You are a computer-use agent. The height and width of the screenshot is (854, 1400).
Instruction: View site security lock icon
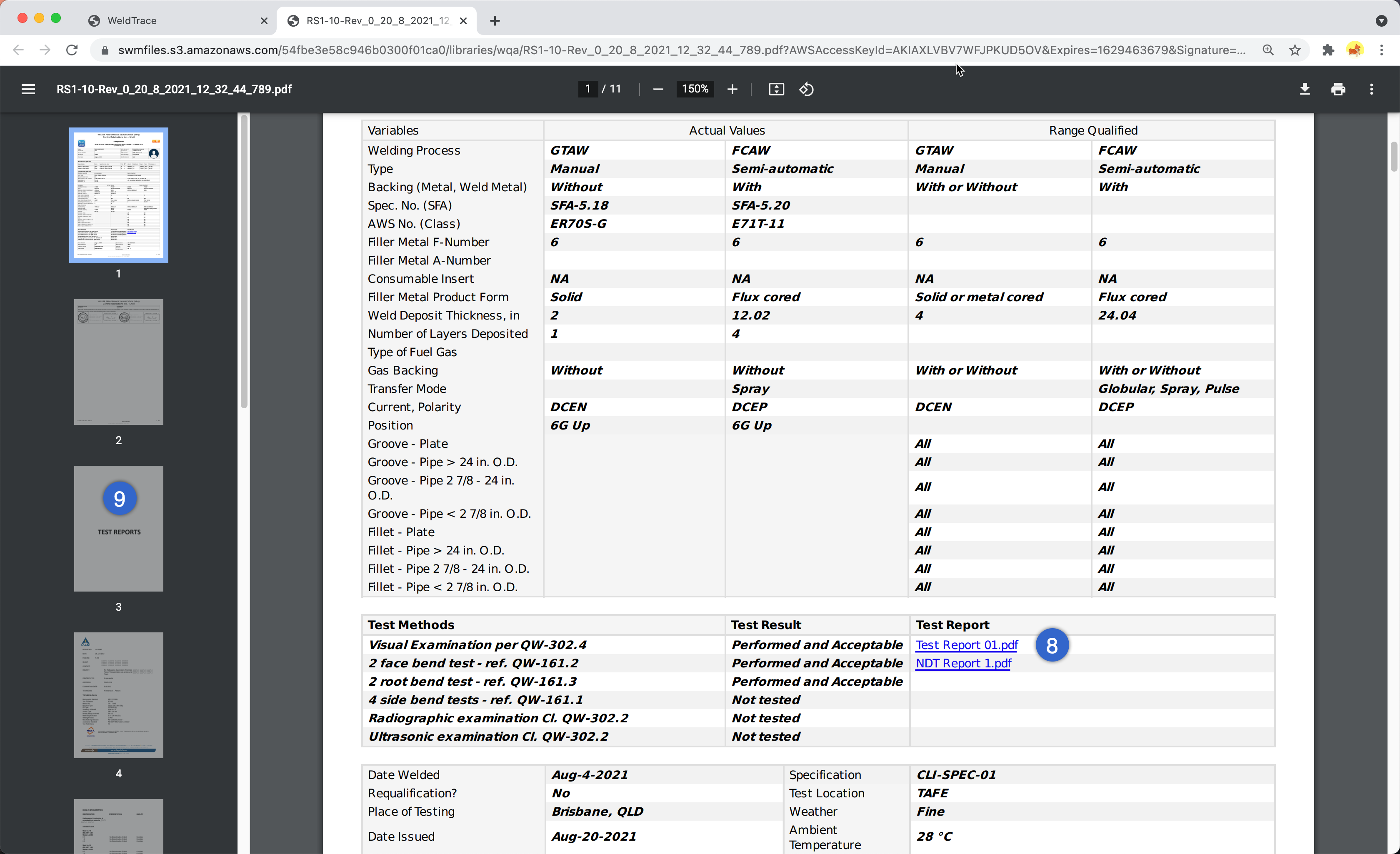click(x=105, y=50)
